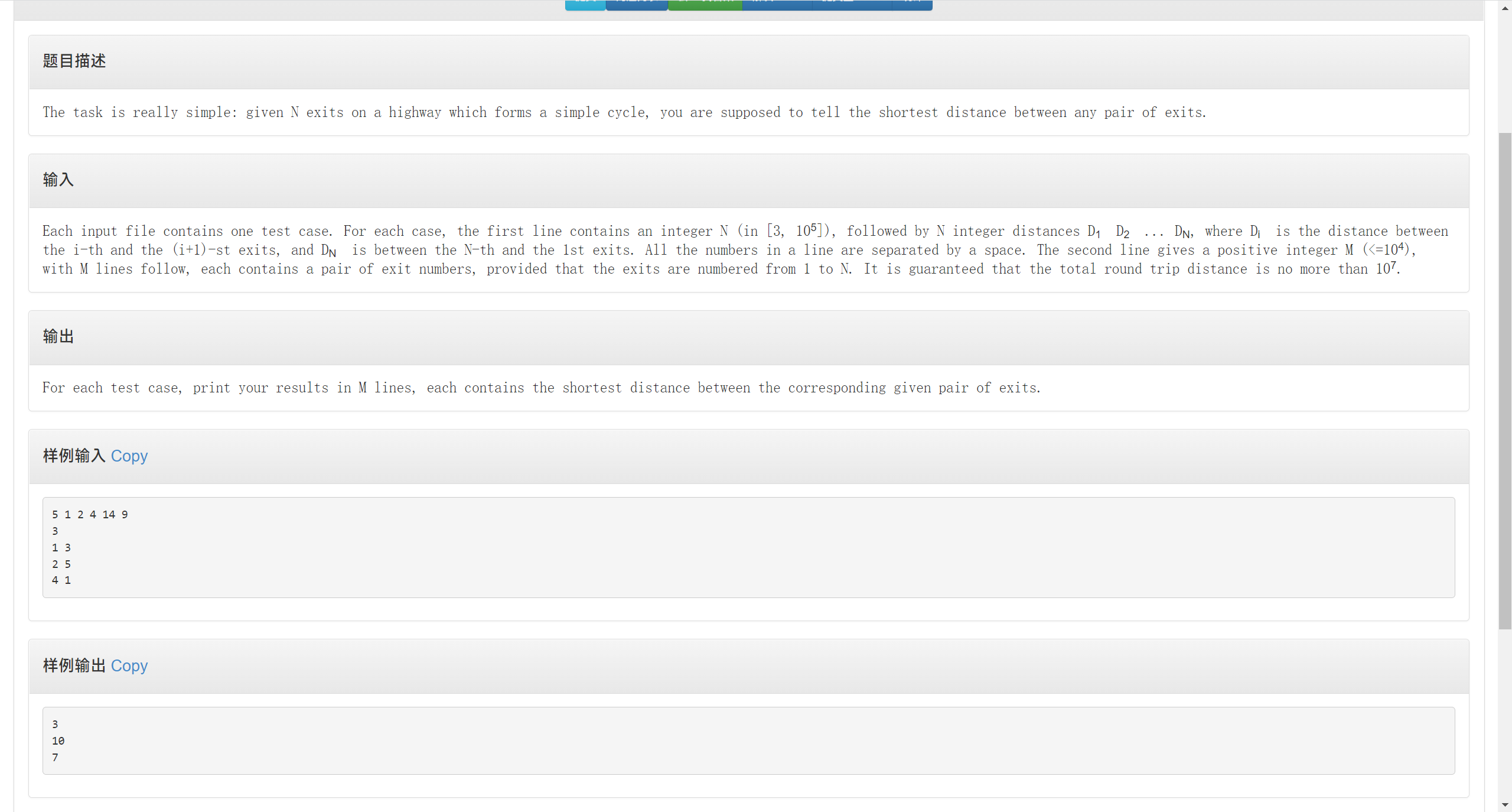Click sample input line '4 1'
This screenshot has height=812, width=1512.
(61, 580)
